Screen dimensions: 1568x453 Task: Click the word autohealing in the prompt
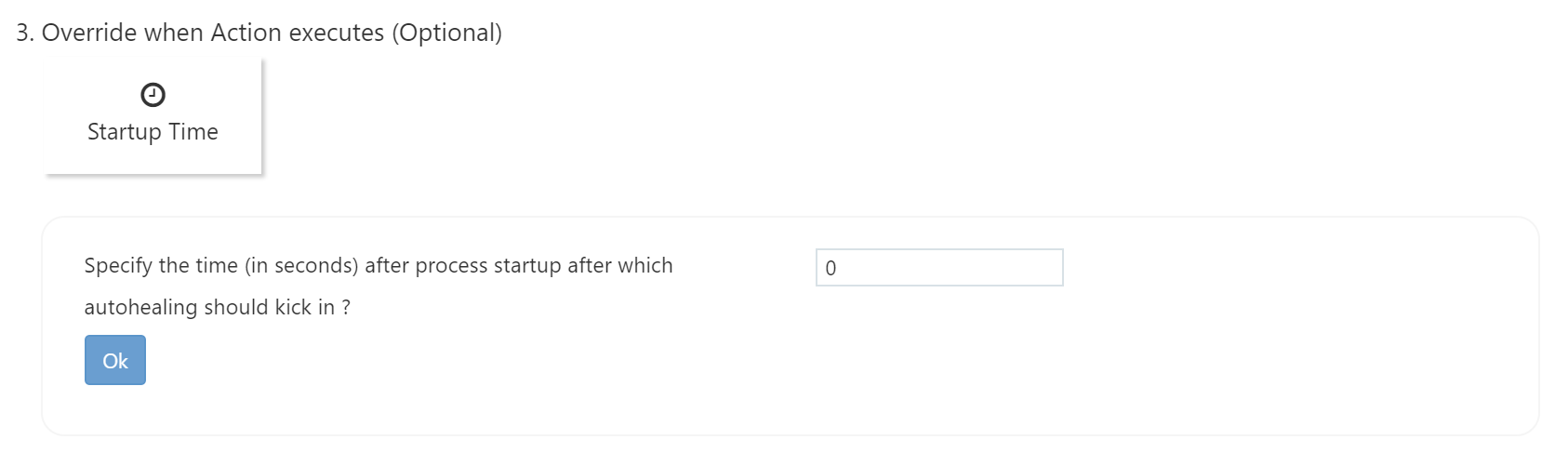point(140,308)
